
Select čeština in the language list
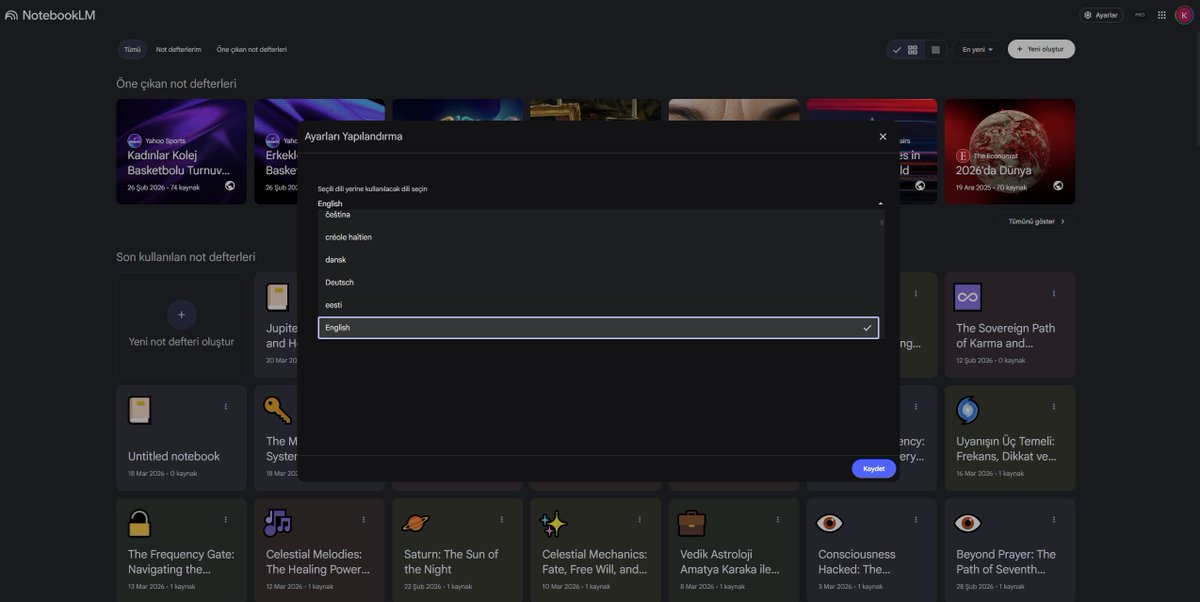598,215
